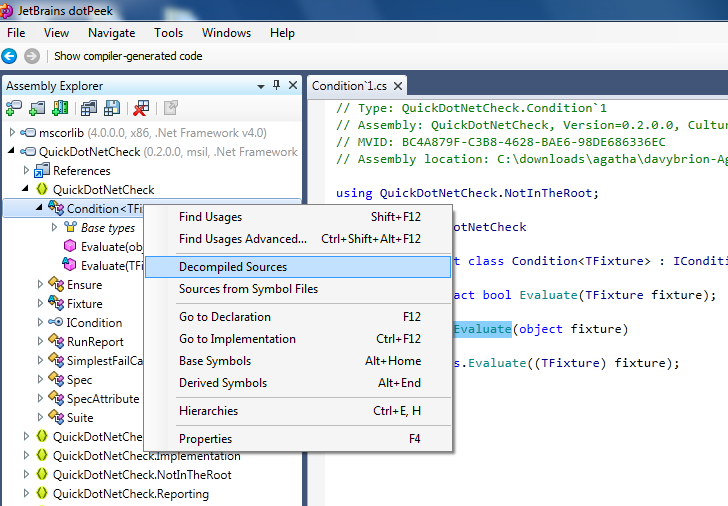728x506 pixels.
Task: Expand the Spec class node
Action: (40, 379)
